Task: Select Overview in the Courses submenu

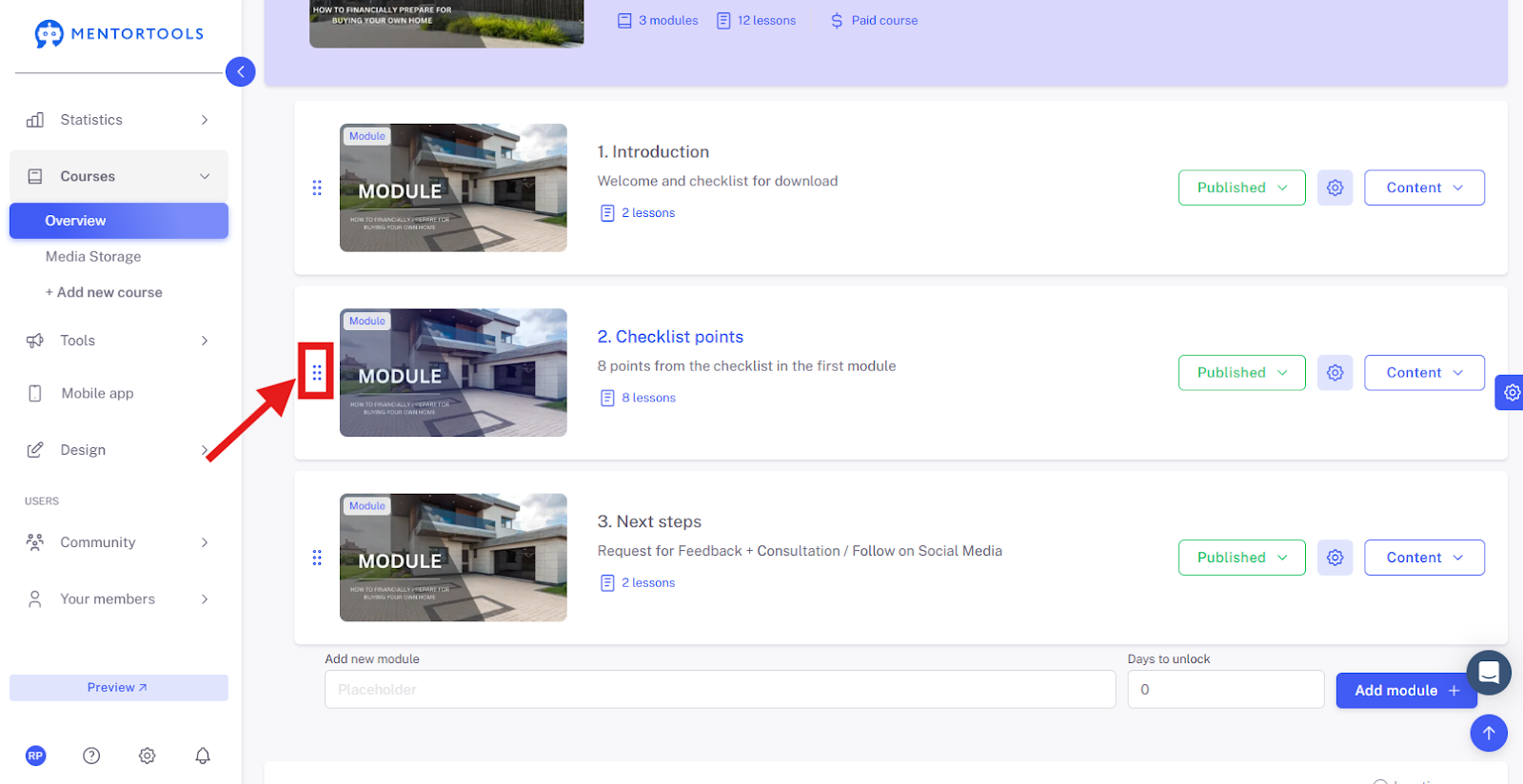Action: pos(119,221)
